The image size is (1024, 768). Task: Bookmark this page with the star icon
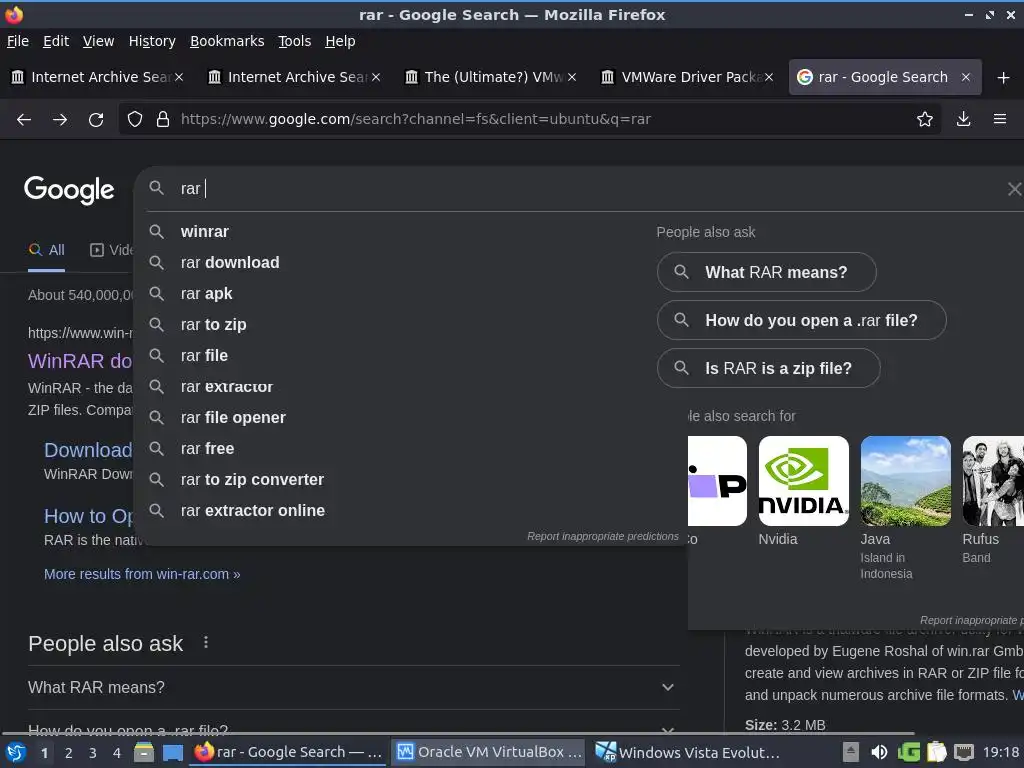(x=924, y=120)
